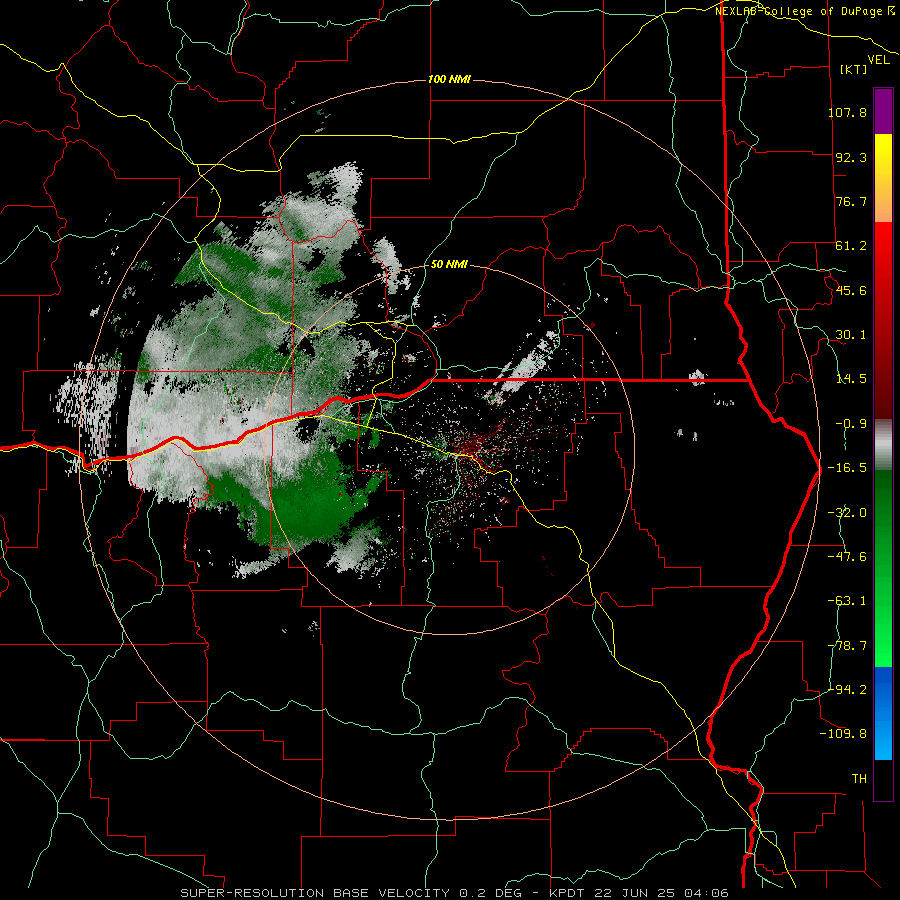The height and width of the screenshot is (900, 900).
Task: Click the 30.1 velocity scale value
Action: (851, 335)
